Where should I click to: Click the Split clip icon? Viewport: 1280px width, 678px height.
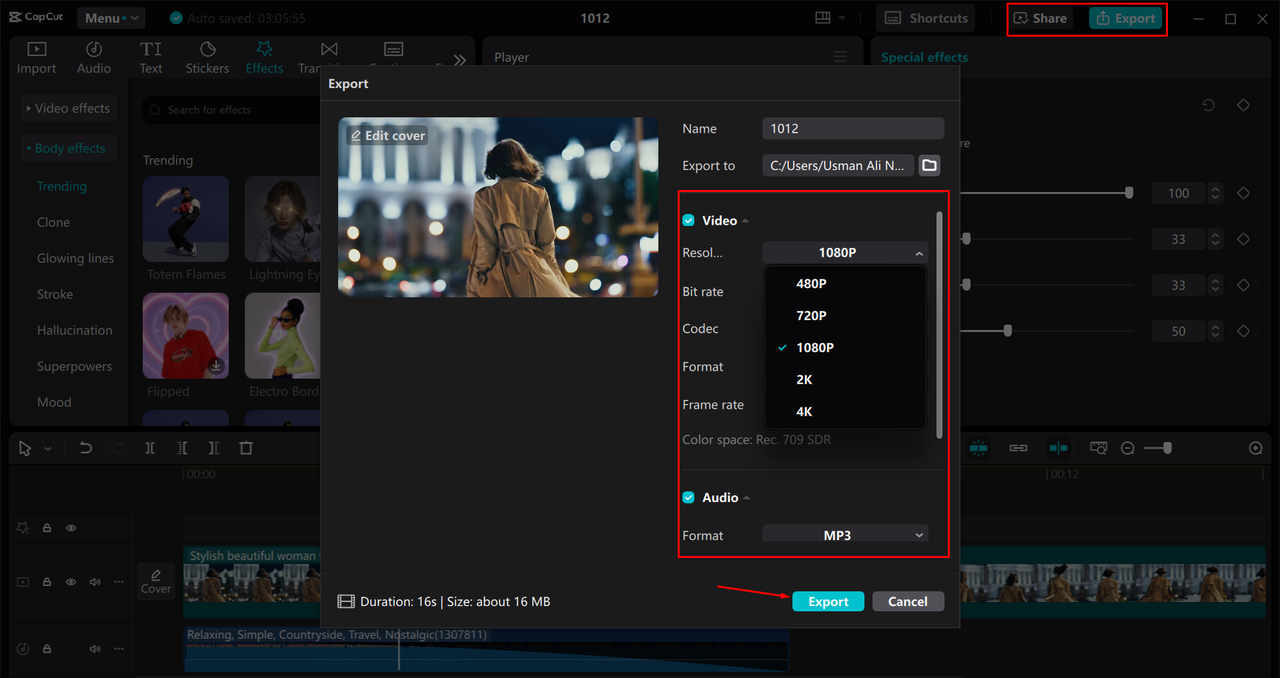150,448
